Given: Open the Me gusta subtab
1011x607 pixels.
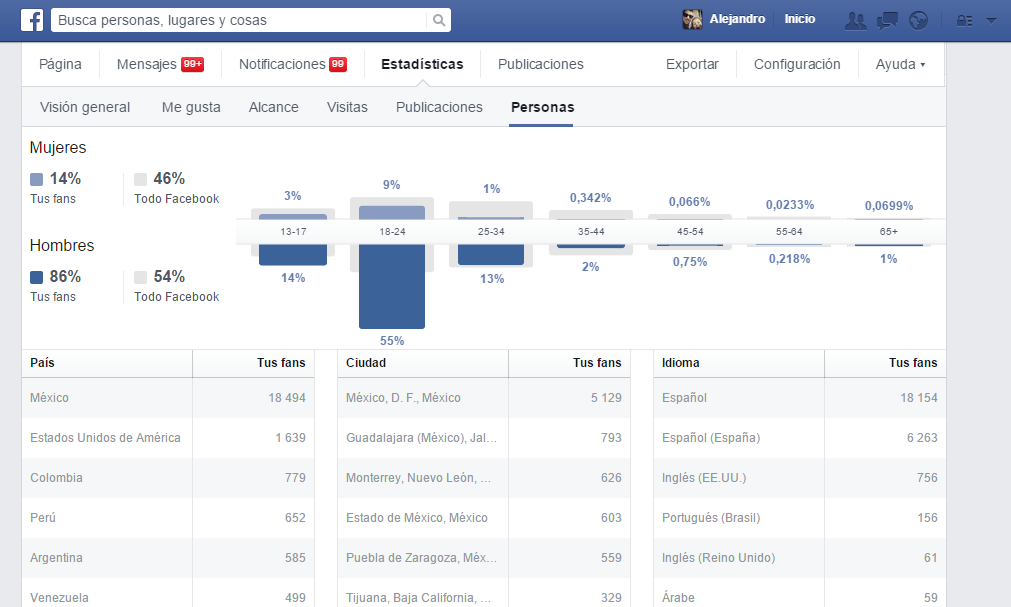Looking at the screenshot, I should pyautogui.click(x=191, y=107).
